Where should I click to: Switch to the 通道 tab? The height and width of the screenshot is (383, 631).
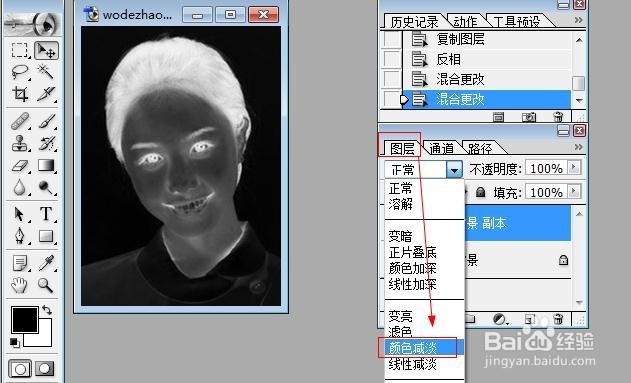(x=441, y=149)
